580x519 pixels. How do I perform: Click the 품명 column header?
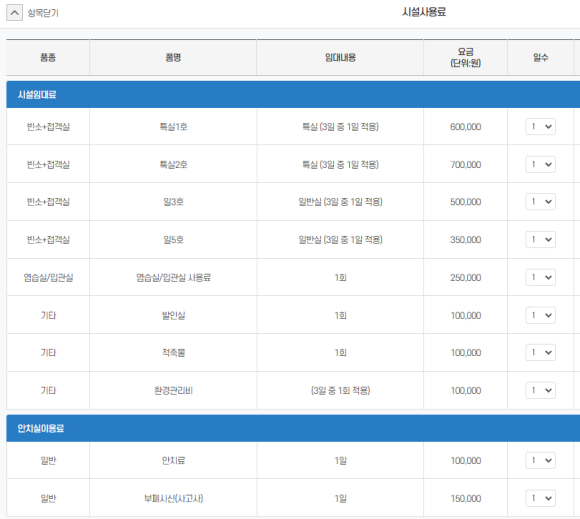(x=173, y=57)
